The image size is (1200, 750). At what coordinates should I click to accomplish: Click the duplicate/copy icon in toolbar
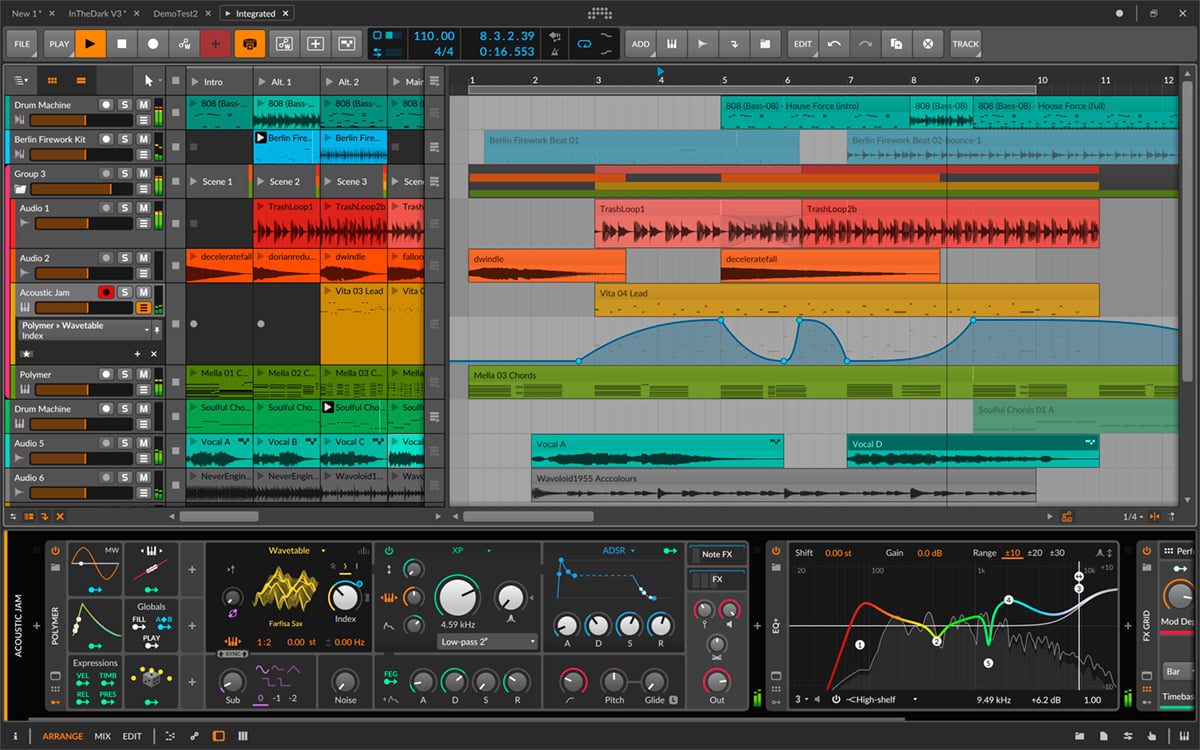(x=896, y=44)
